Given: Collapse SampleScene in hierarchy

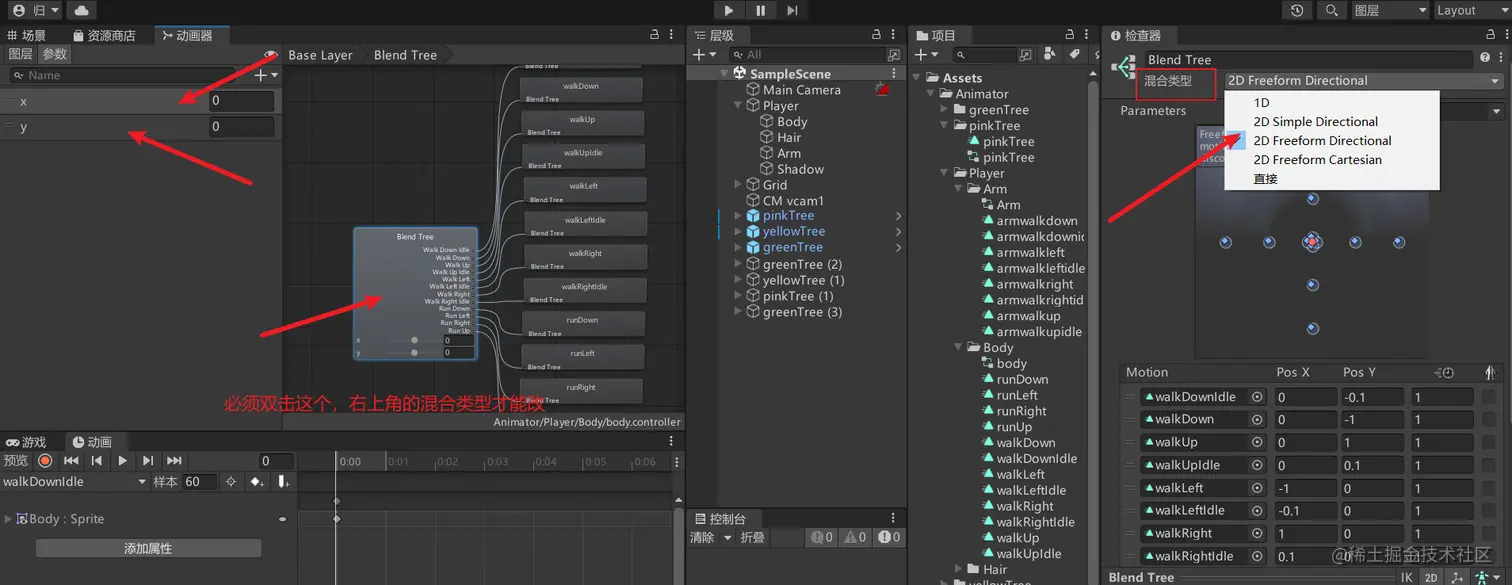Looking at the screenshot, I should click(x=725, y=73).
